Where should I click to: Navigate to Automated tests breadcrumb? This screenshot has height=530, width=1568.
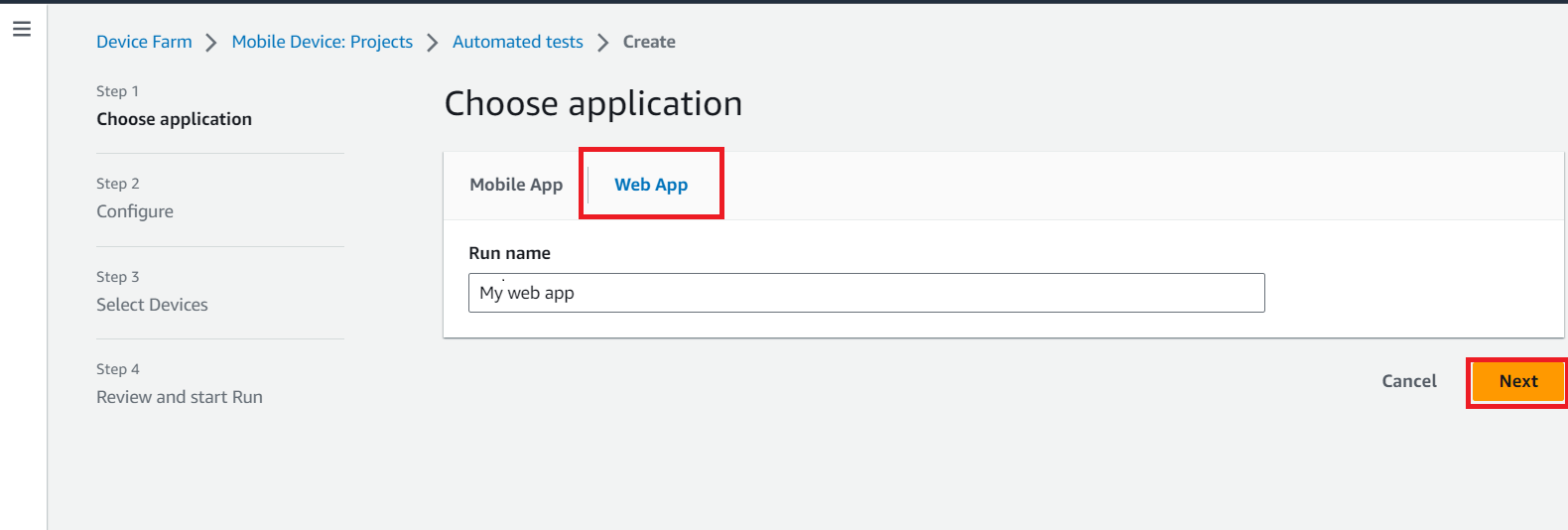[517, 42]
